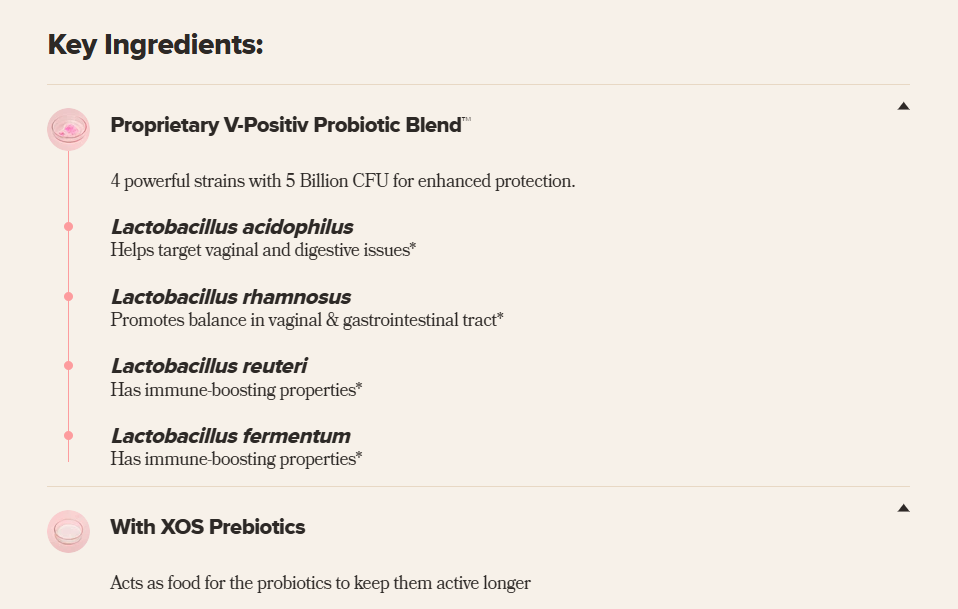
Task: Click the bullet dot next to Lactobacillus fermentum
Action: (x=68, y=436)
